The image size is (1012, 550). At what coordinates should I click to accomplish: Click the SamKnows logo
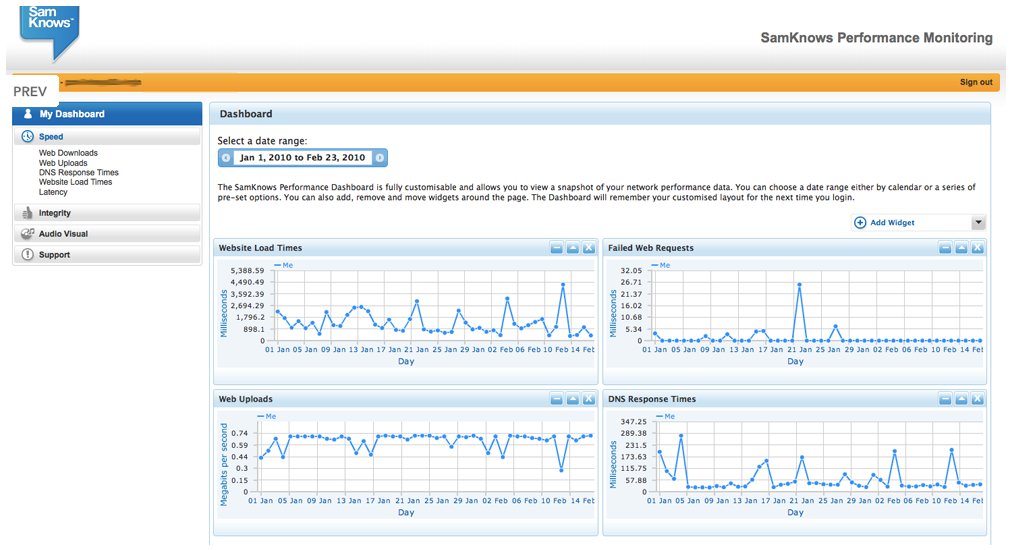[49, 28]
